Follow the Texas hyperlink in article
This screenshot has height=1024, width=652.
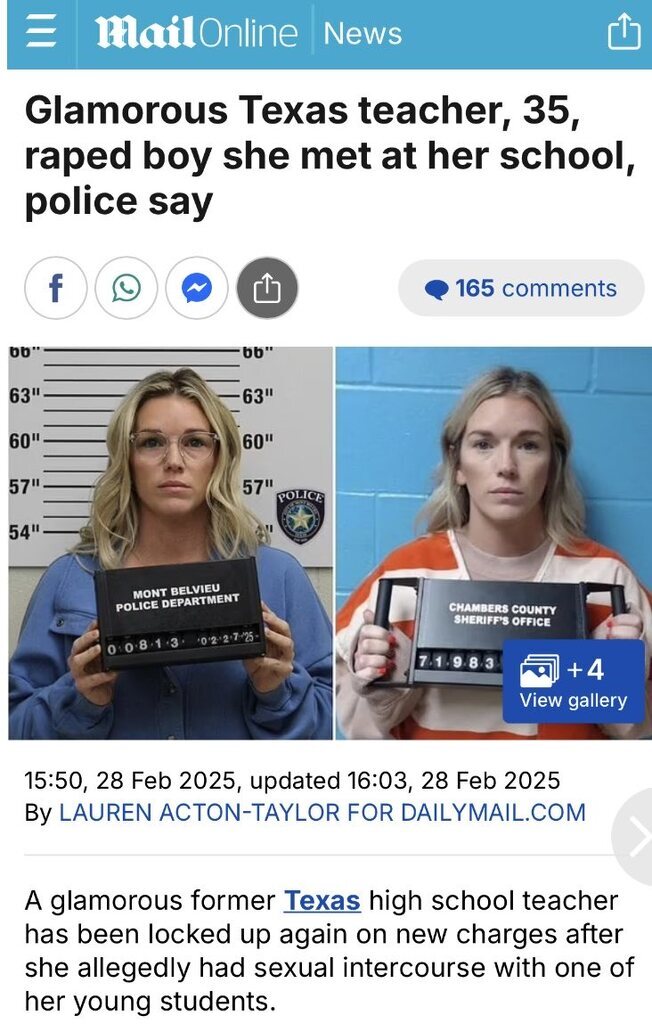click(x=322, y=901)
